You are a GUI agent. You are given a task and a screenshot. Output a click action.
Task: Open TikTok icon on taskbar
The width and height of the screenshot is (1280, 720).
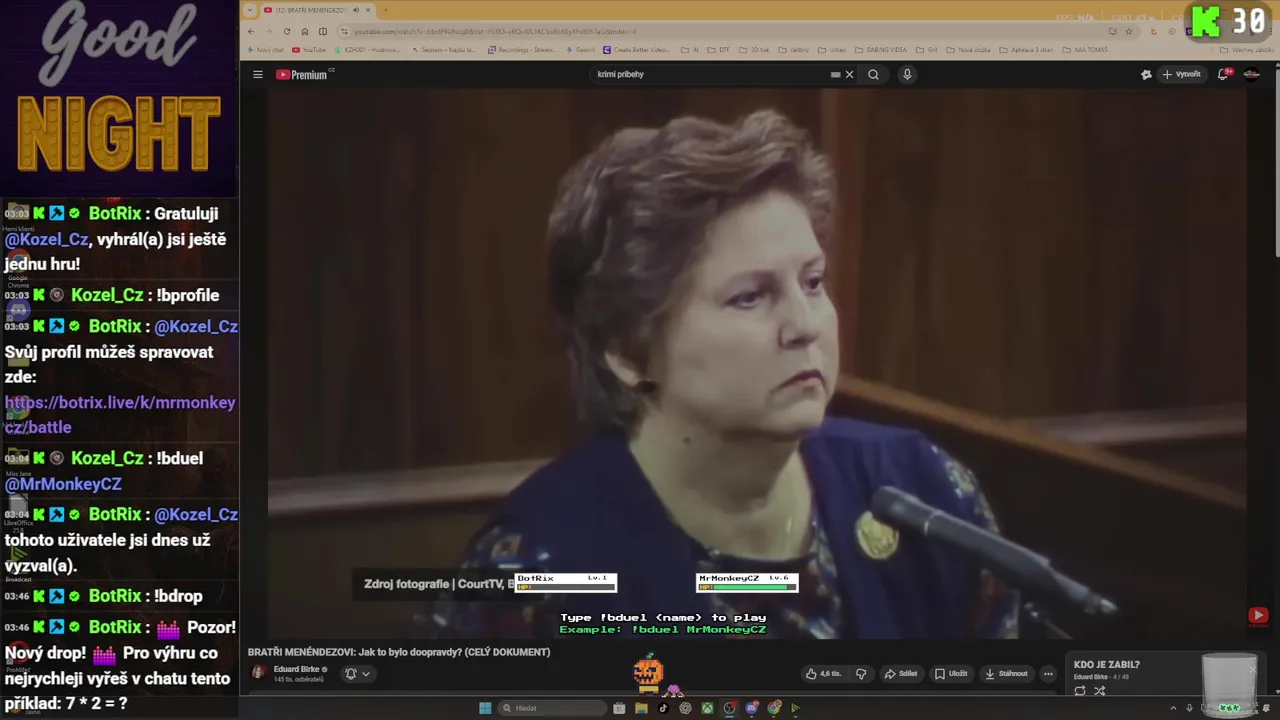pyautogui.click(x=663, y=708)
